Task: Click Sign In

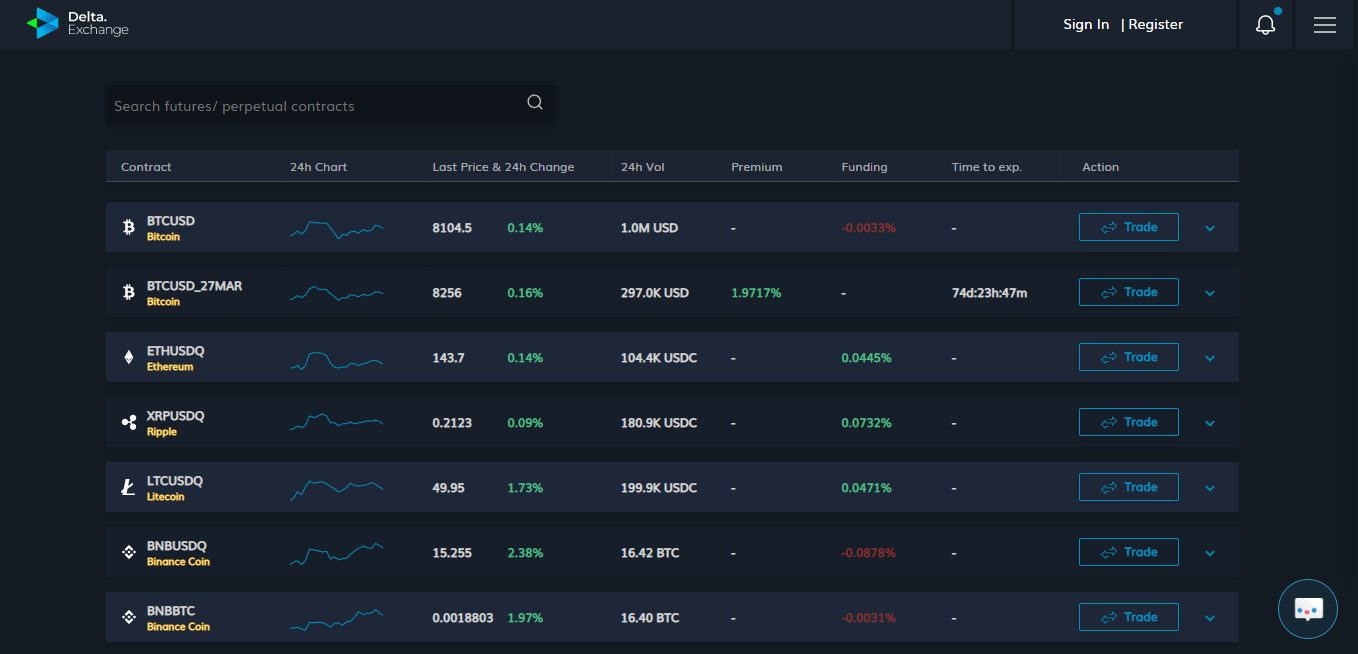Action: coord(1086,25)
